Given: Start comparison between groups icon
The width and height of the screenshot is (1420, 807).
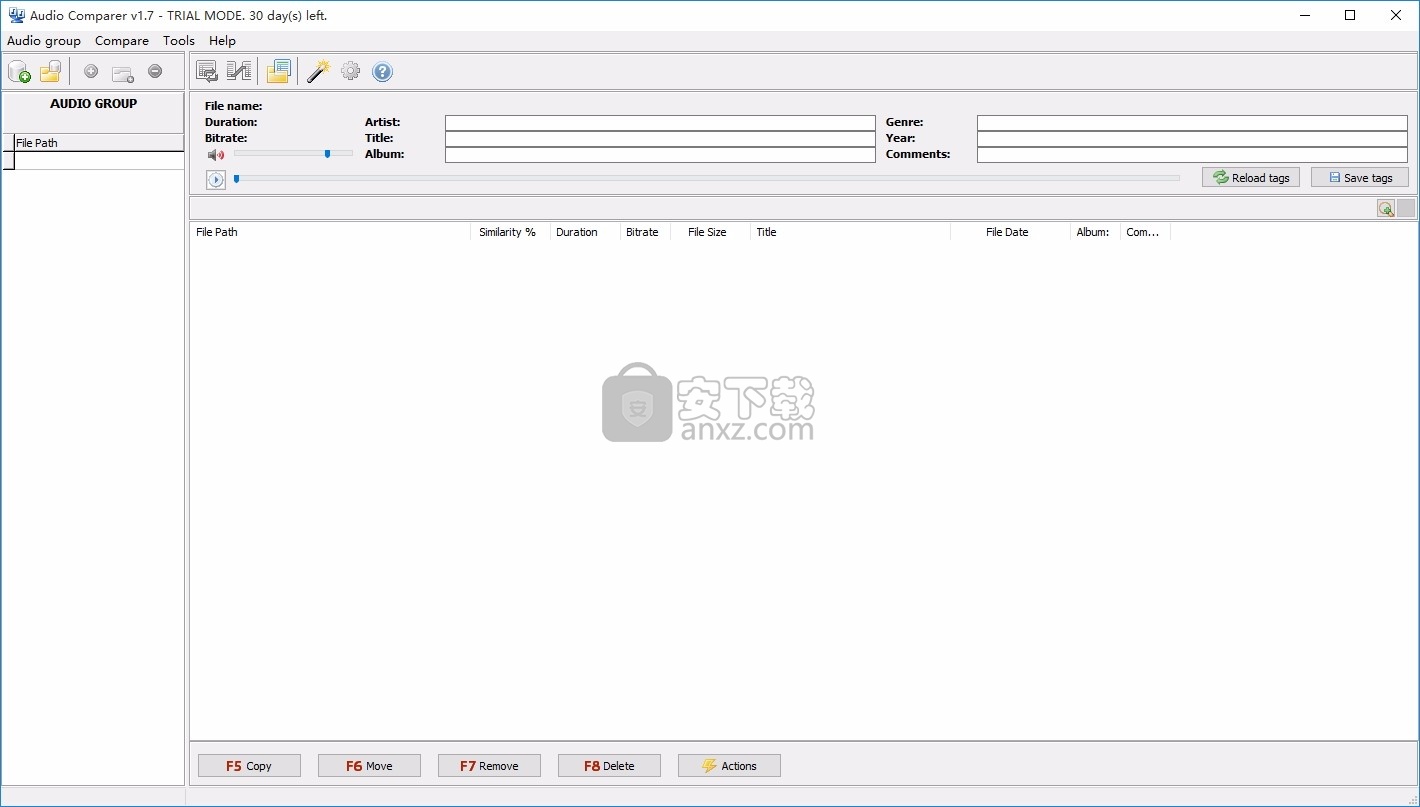Looking at the screenshot, I should click(x=239, y=71).
